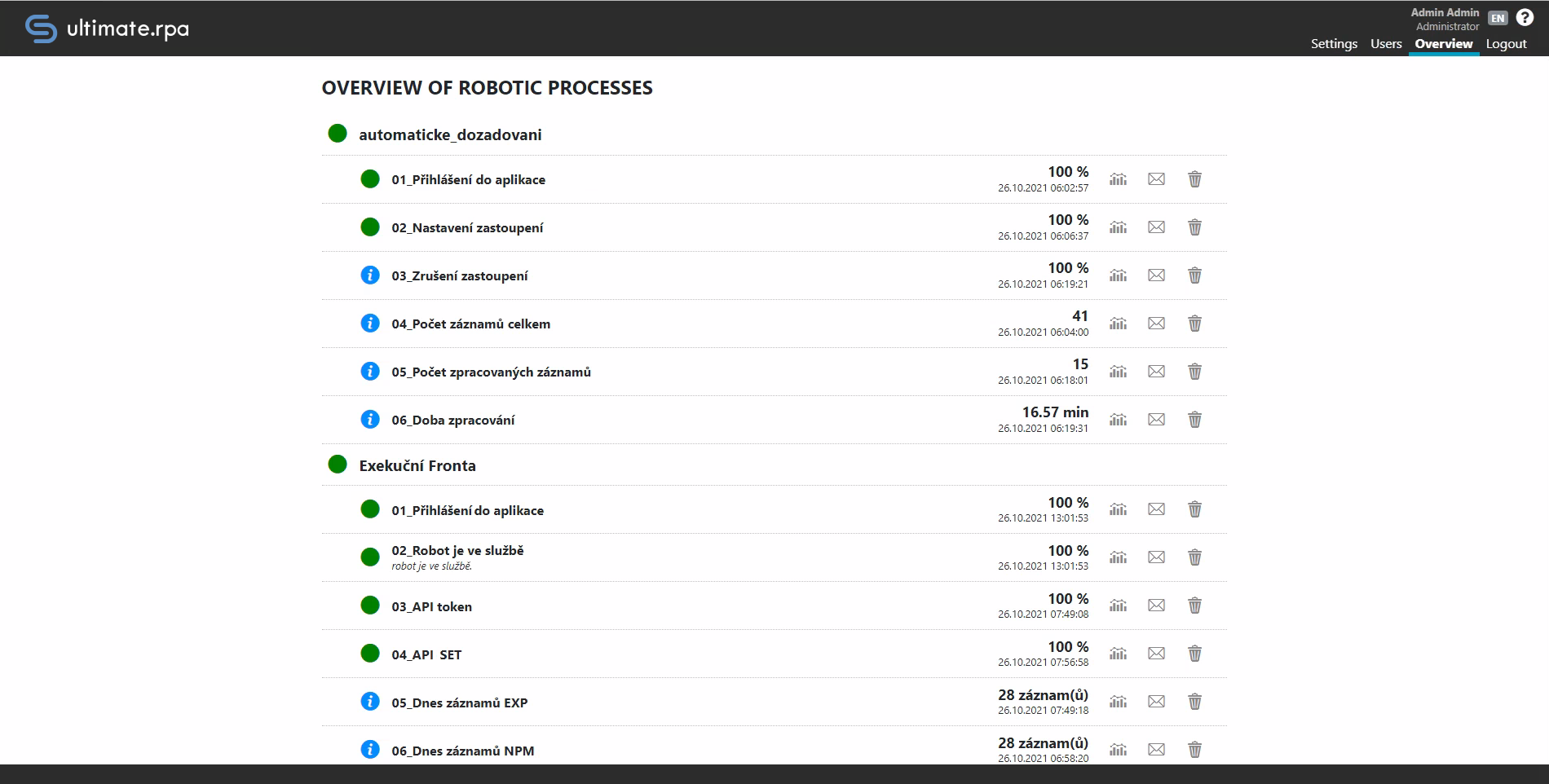1549x784 pixels.
Task: Click the value 41 for záznamů celkem
Action: click(1080, 316)
